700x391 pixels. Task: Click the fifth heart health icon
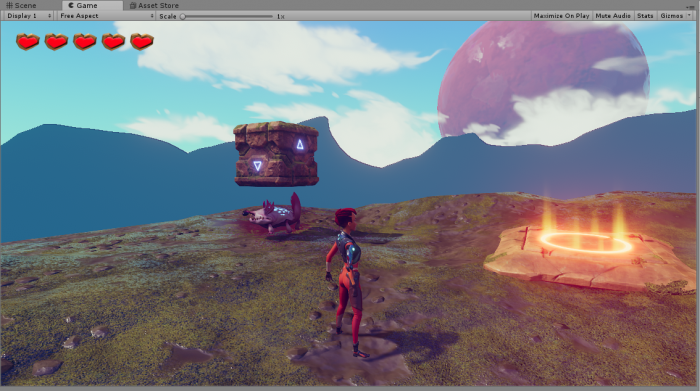(142, 42)
